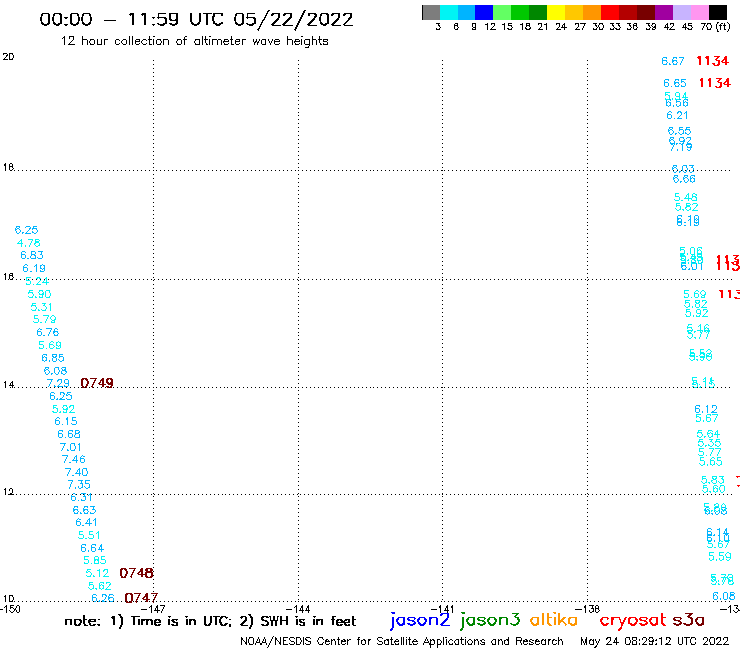Click the wave height value 7.01
The image size is (740, 650).
point(70,447)
